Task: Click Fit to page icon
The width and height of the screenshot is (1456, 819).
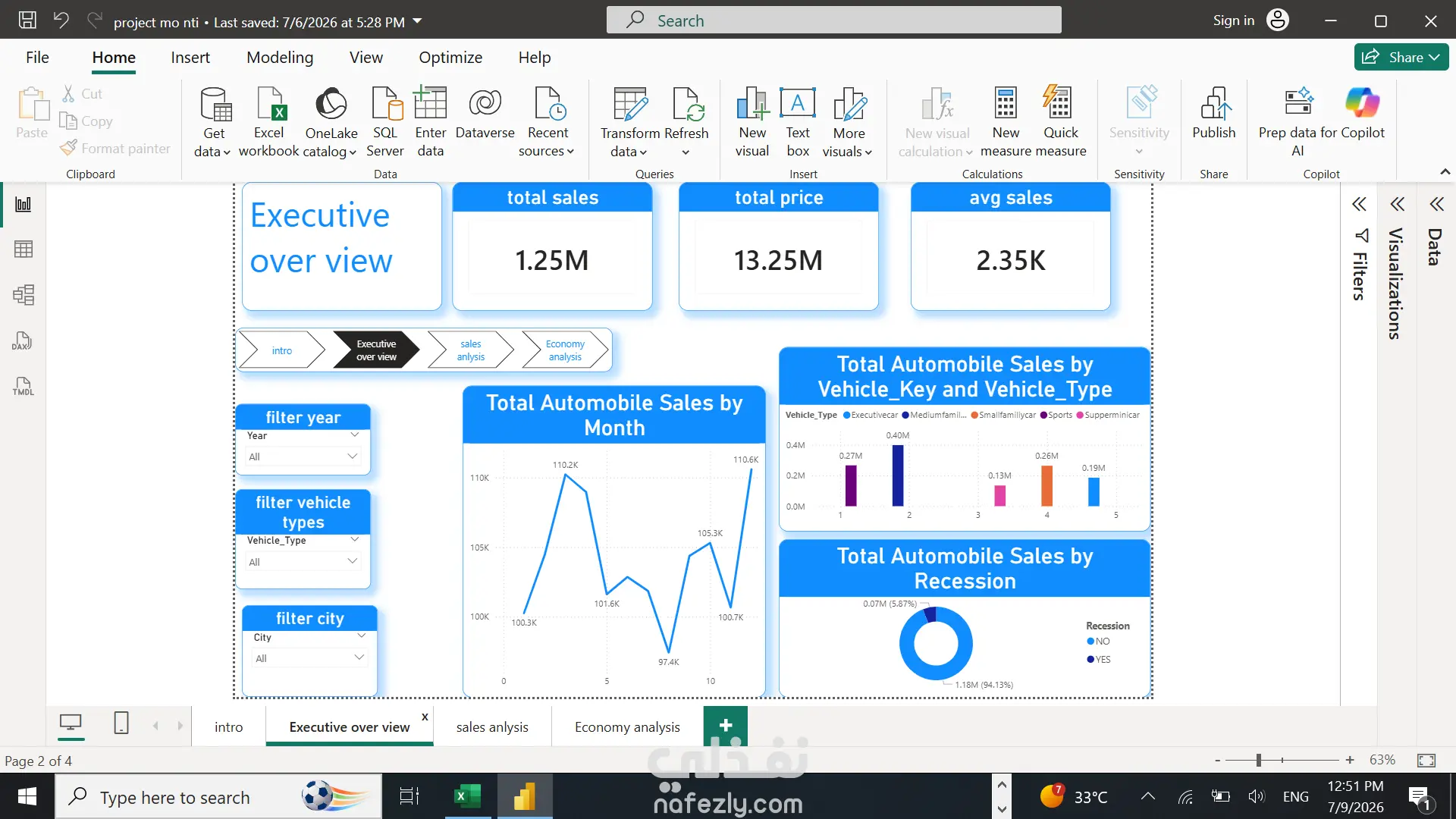Action: (x=1426, y=760)
